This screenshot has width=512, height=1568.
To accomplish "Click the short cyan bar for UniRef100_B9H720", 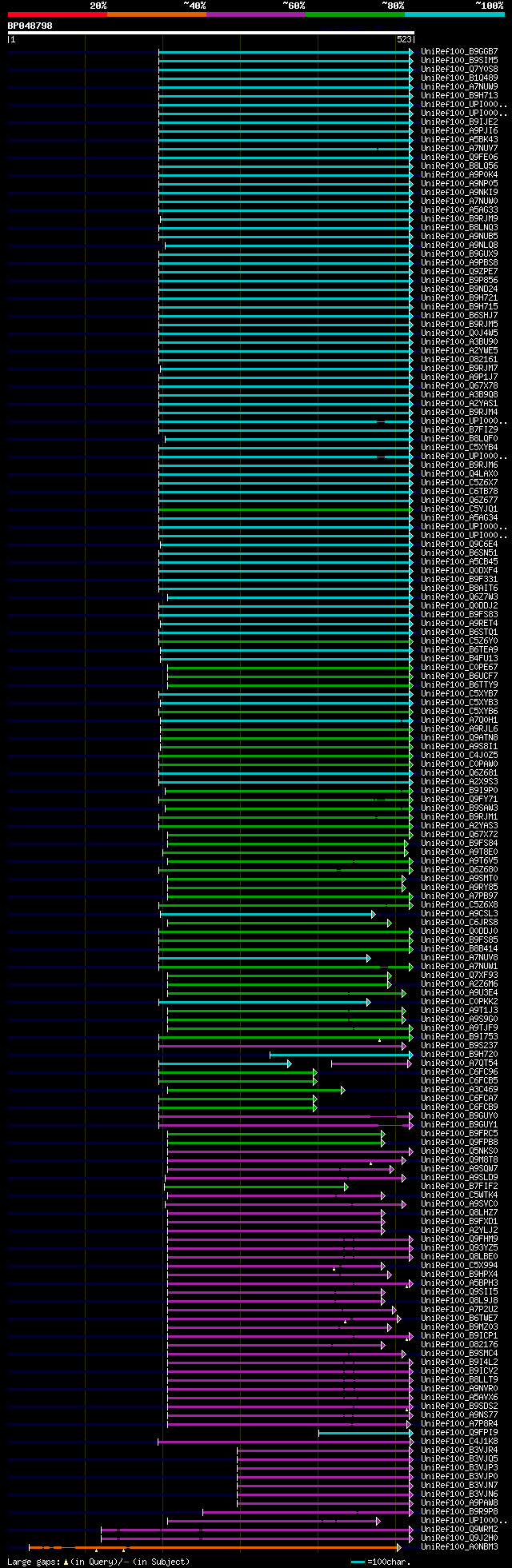I will coord(342,1054).
